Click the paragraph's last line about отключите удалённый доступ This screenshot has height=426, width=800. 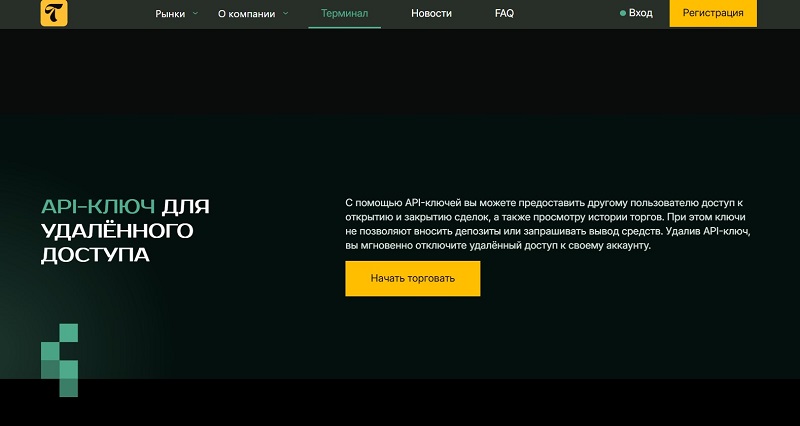click(498, 245)
